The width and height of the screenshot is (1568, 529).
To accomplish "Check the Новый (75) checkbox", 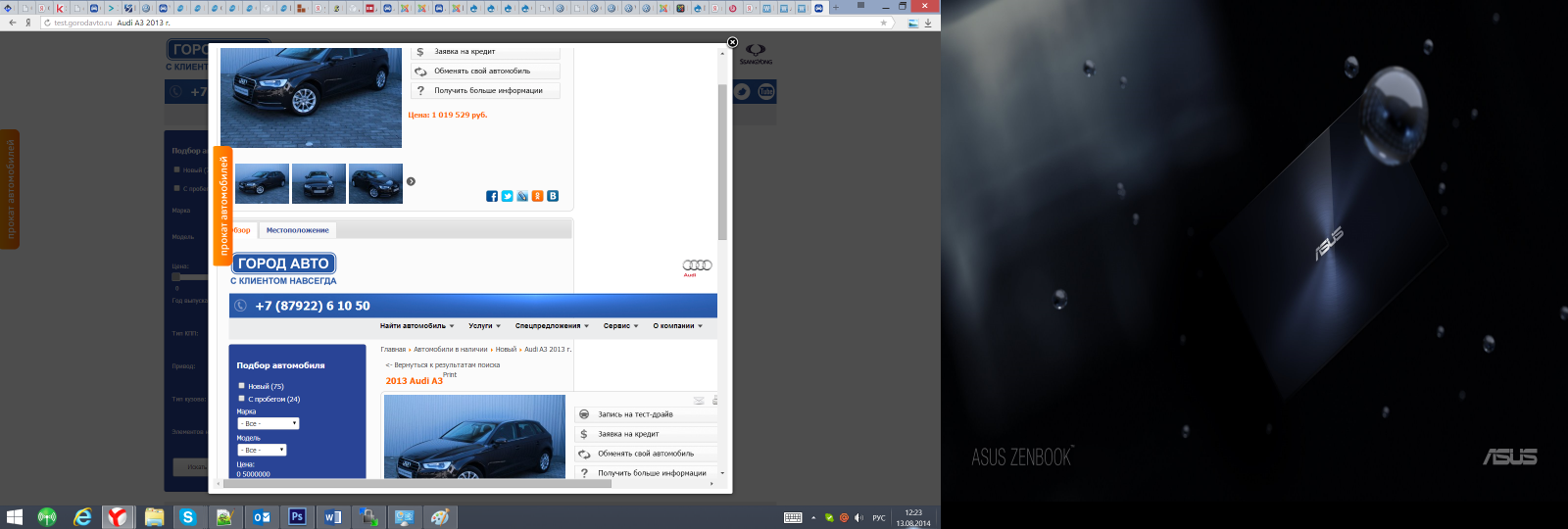I will [x=241, y=386].
